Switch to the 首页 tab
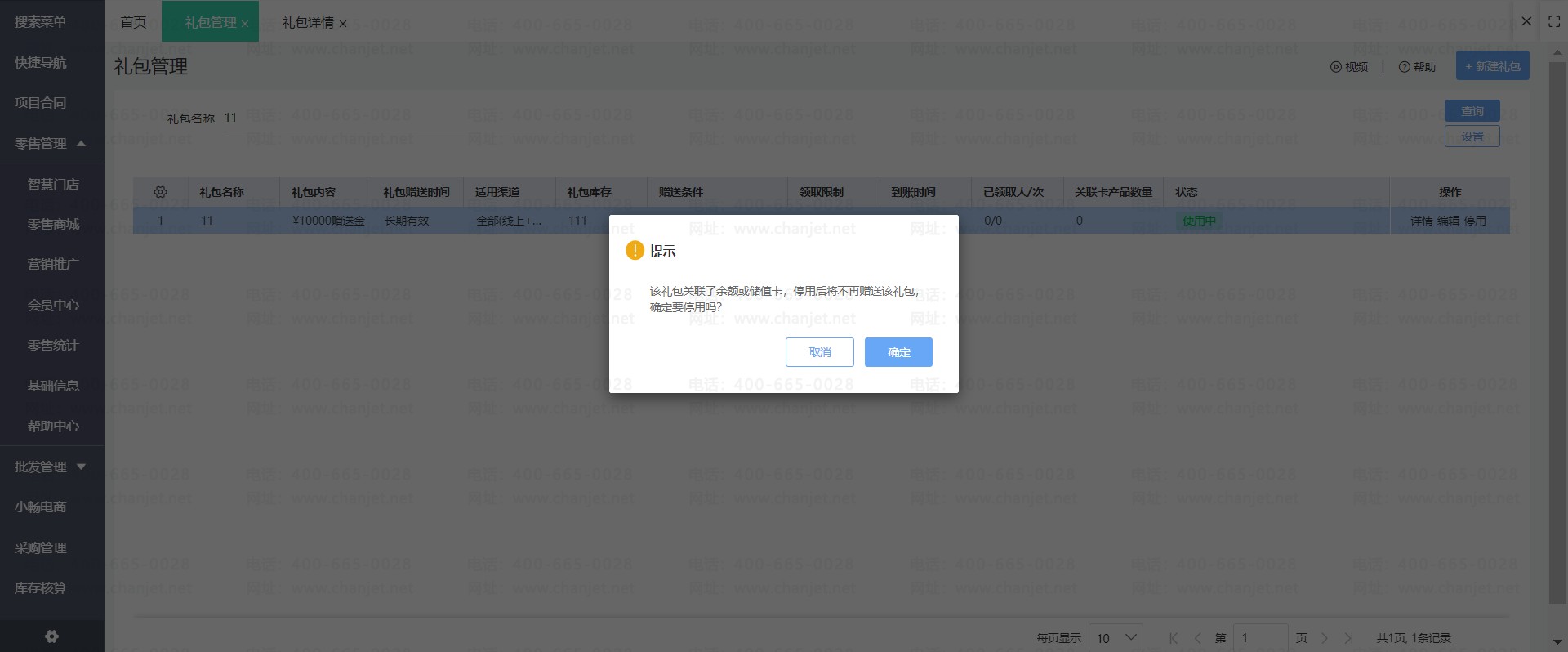This screenshot has width=1568, height=652. (133, 22)
